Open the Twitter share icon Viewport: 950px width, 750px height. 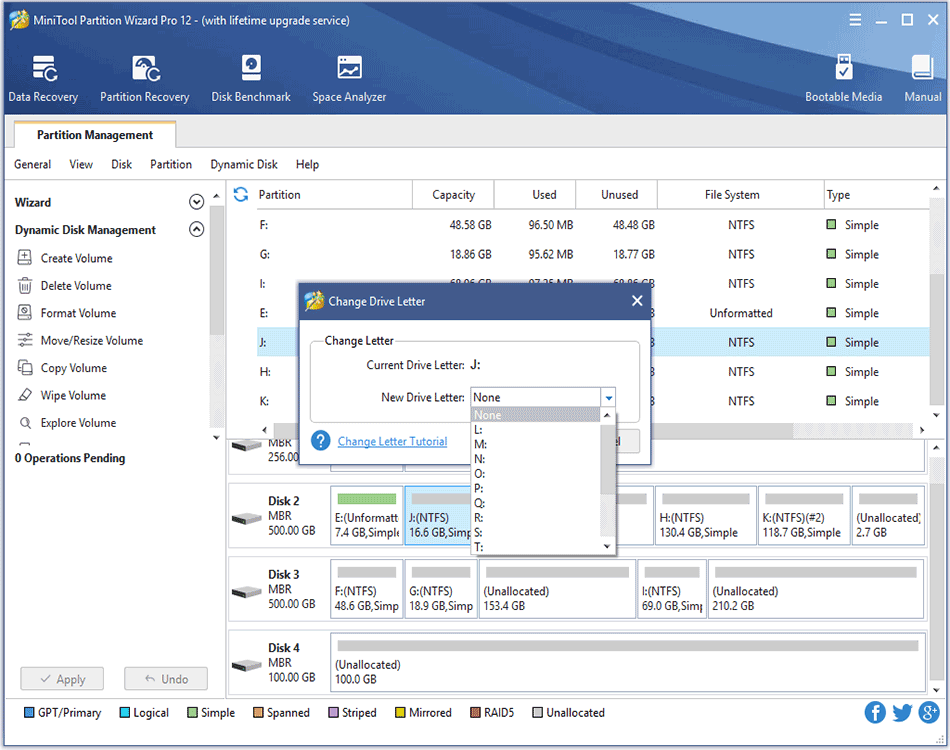click(902, 712)
